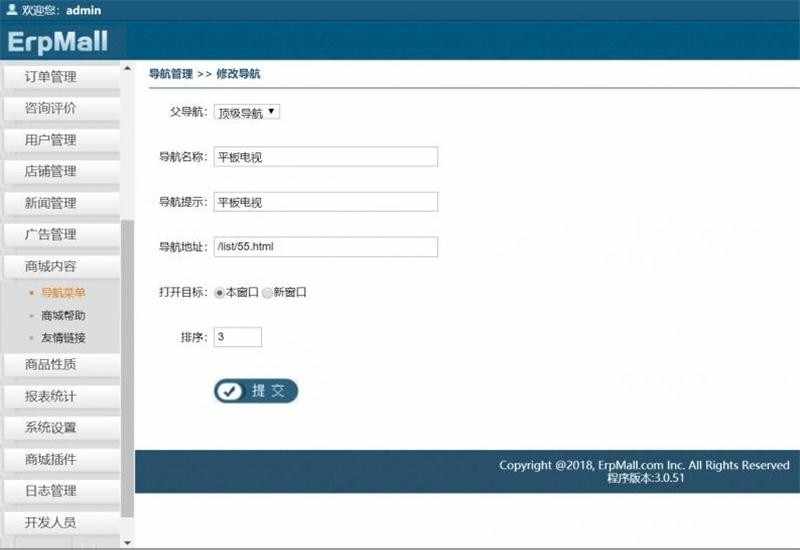Expand the 店铺管理 sidebar menu
The image size is (800, 550).
pyautogui.click(x=61, y=171)
